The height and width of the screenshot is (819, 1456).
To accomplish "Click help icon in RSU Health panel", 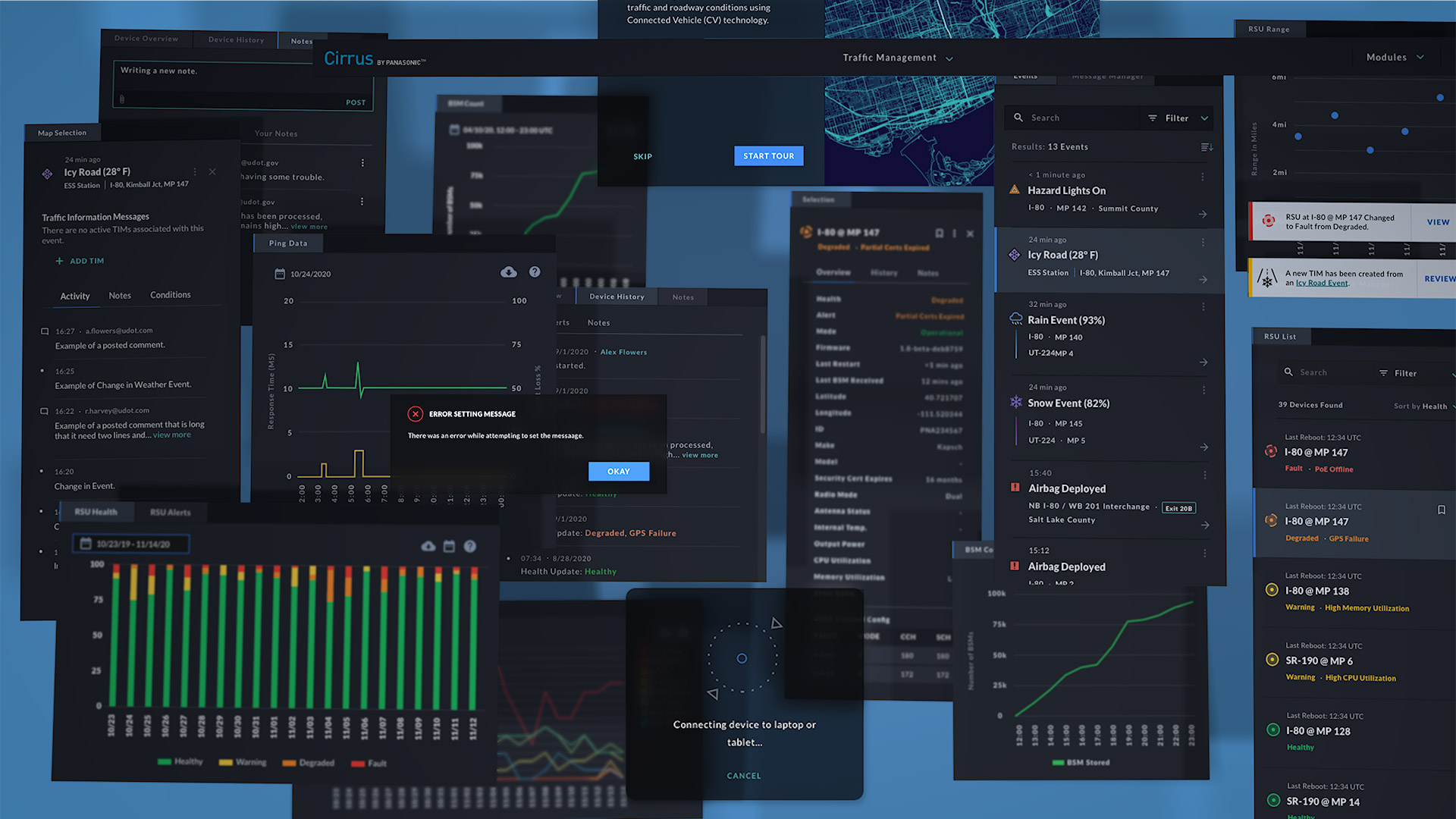I will click(470, 546).
